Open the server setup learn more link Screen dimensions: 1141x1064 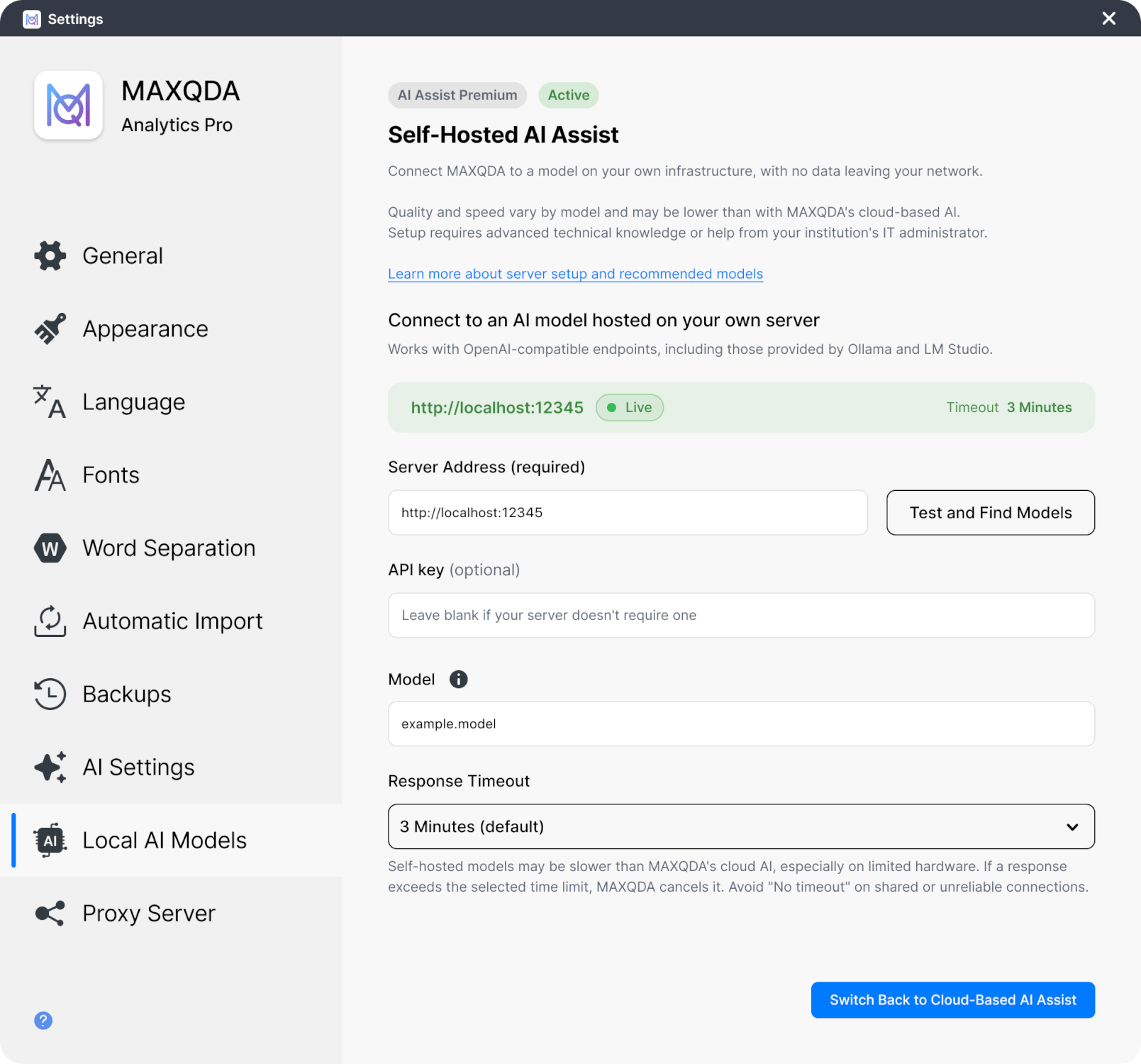coord(575,274)
